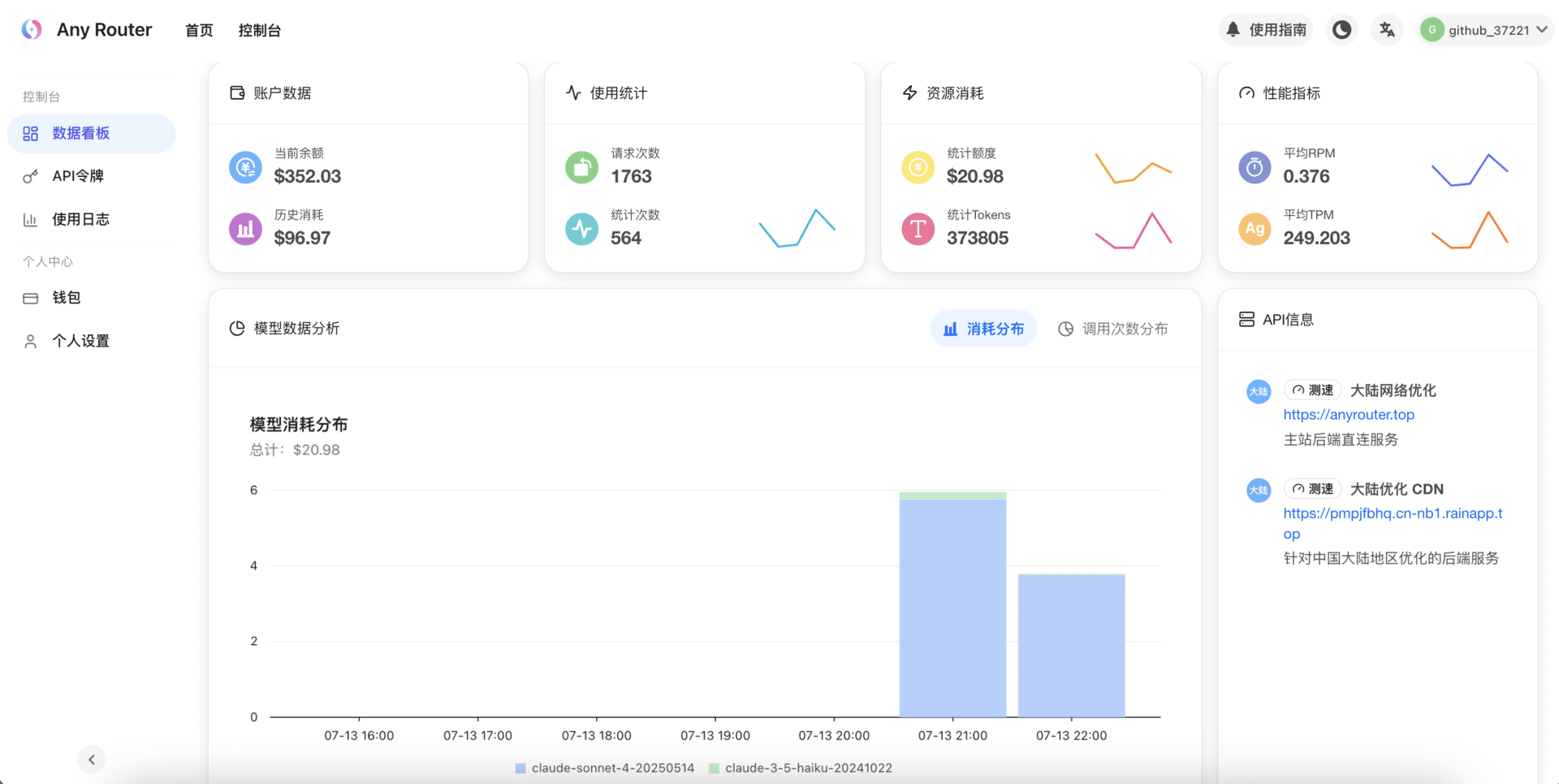The width and height of the screenshot is (1559, 784).
Task: Switch to the 消耗分布 chart tab
Action: pyautogui.click(x=983, y=329)
